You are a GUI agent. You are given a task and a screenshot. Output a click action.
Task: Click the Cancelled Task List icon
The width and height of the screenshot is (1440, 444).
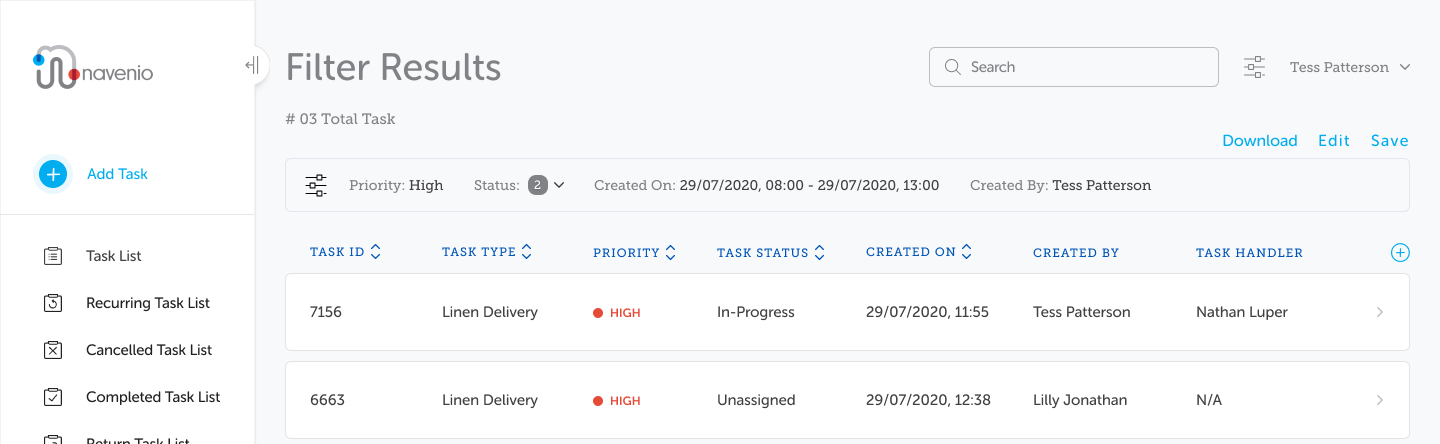pos(54,350)
